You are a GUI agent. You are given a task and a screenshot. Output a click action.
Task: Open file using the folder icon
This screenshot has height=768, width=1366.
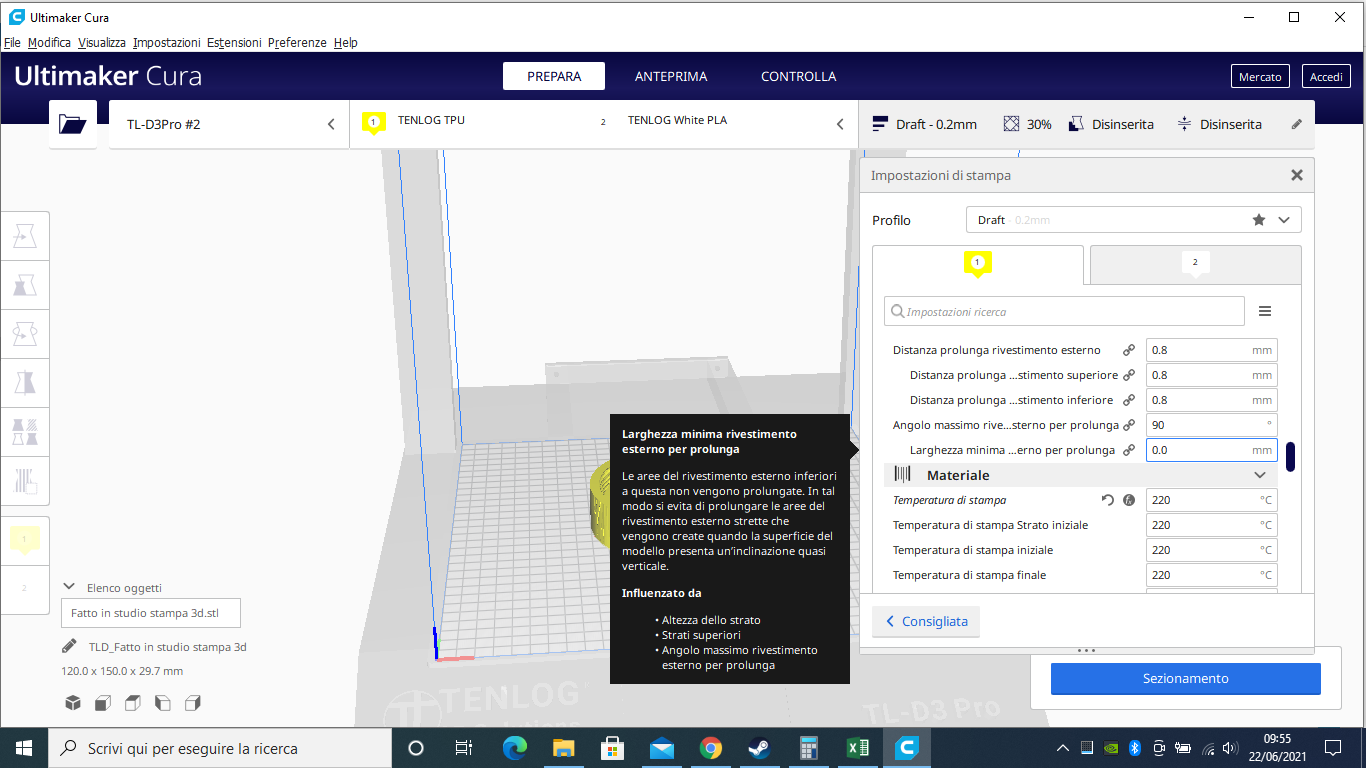tap(73, 124)
